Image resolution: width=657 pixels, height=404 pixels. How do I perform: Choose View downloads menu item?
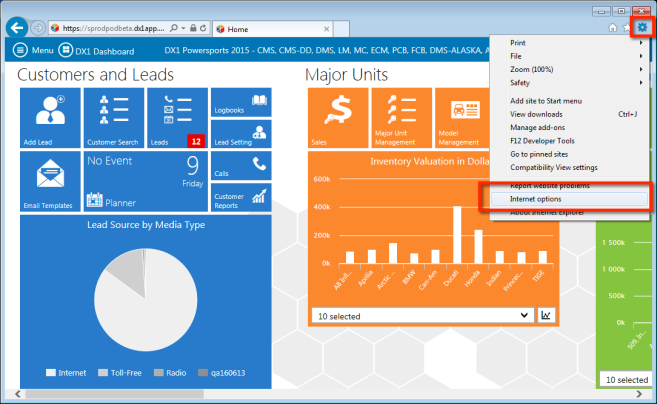[x=570, y=114]
